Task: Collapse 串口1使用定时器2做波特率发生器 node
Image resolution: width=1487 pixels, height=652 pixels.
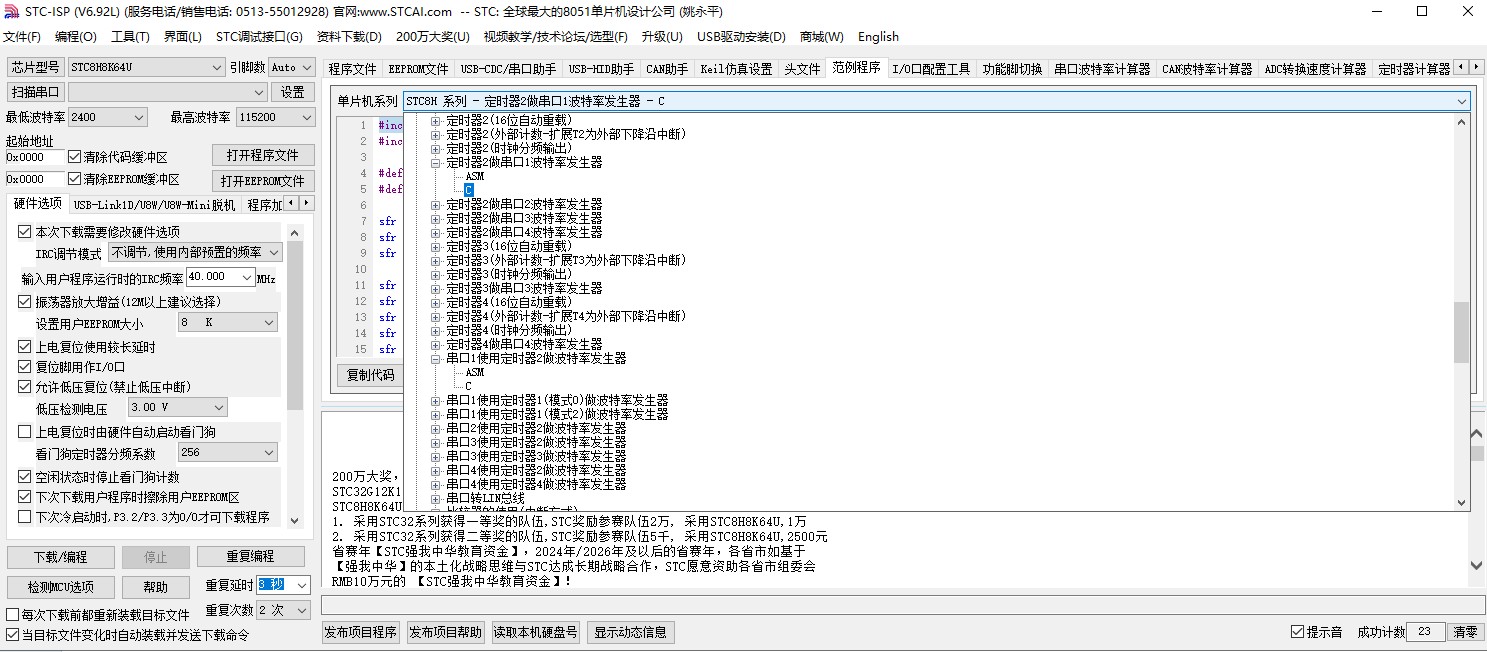Action: (436, 358)
